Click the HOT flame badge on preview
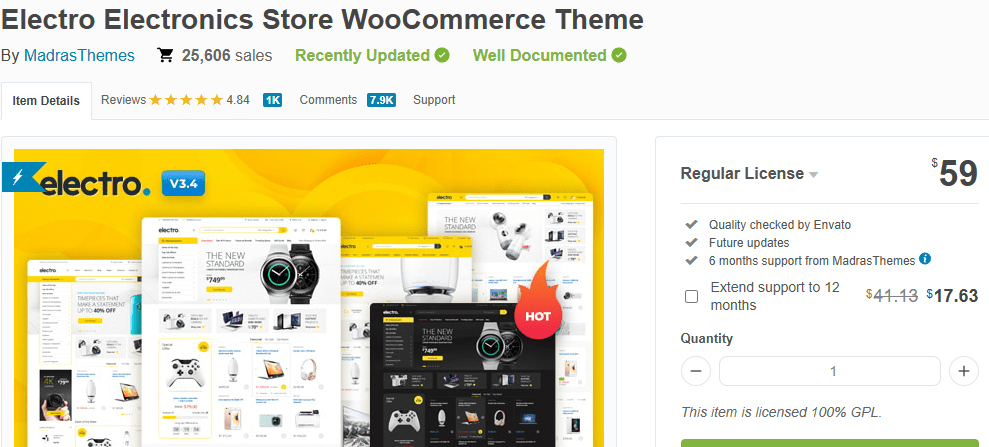This screenshot has width=989, height=447. tap(538, 301)
